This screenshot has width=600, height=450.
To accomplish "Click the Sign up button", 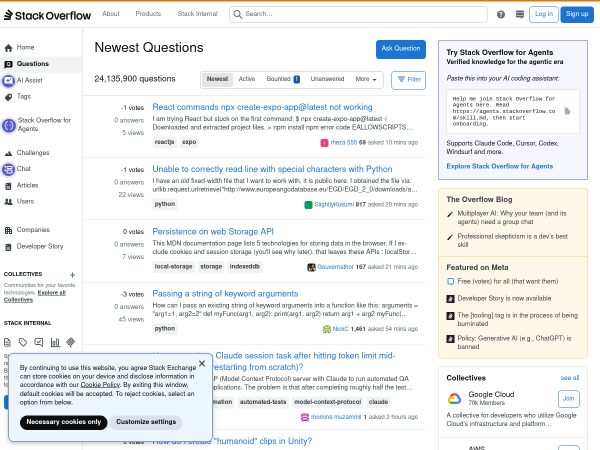I will (x=577, y=15).
